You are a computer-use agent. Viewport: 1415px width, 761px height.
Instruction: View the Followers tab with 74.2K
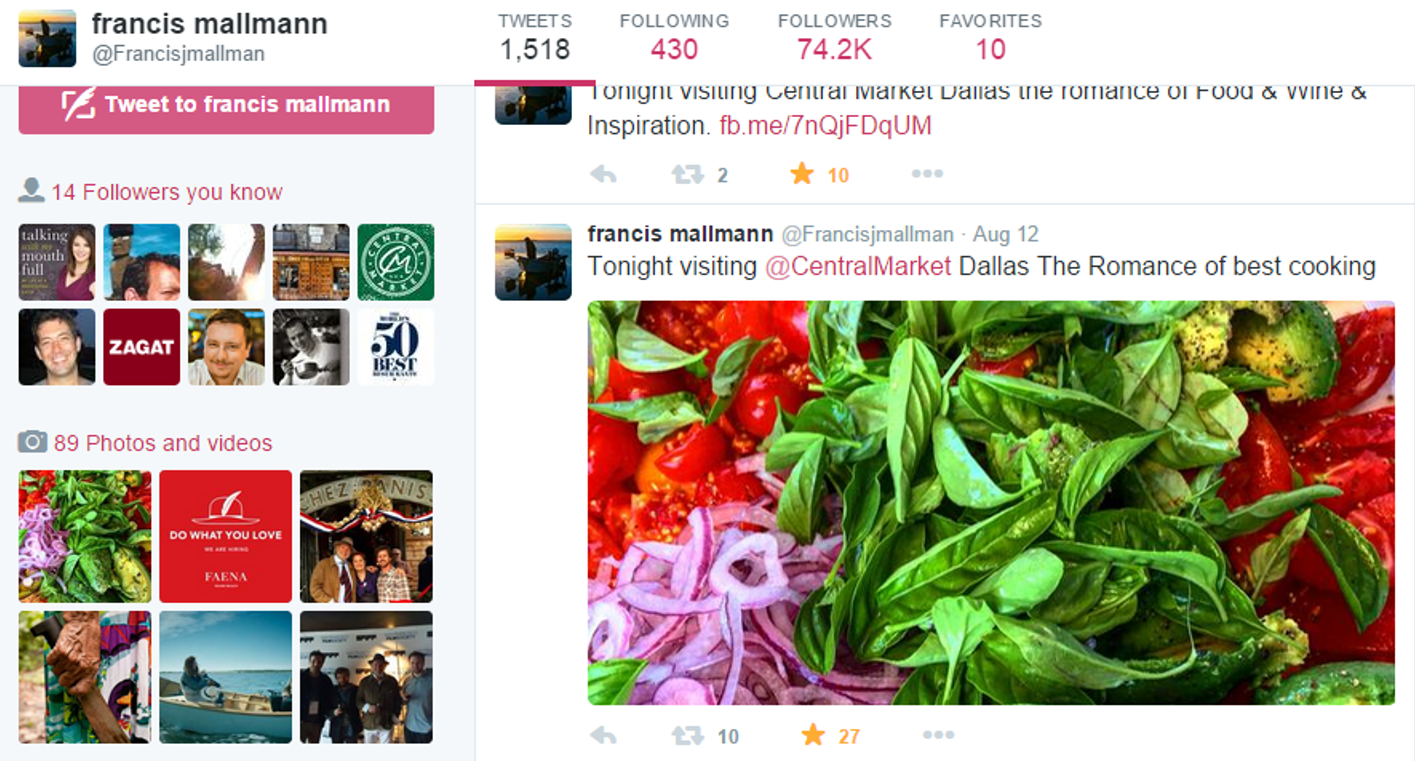834,37
